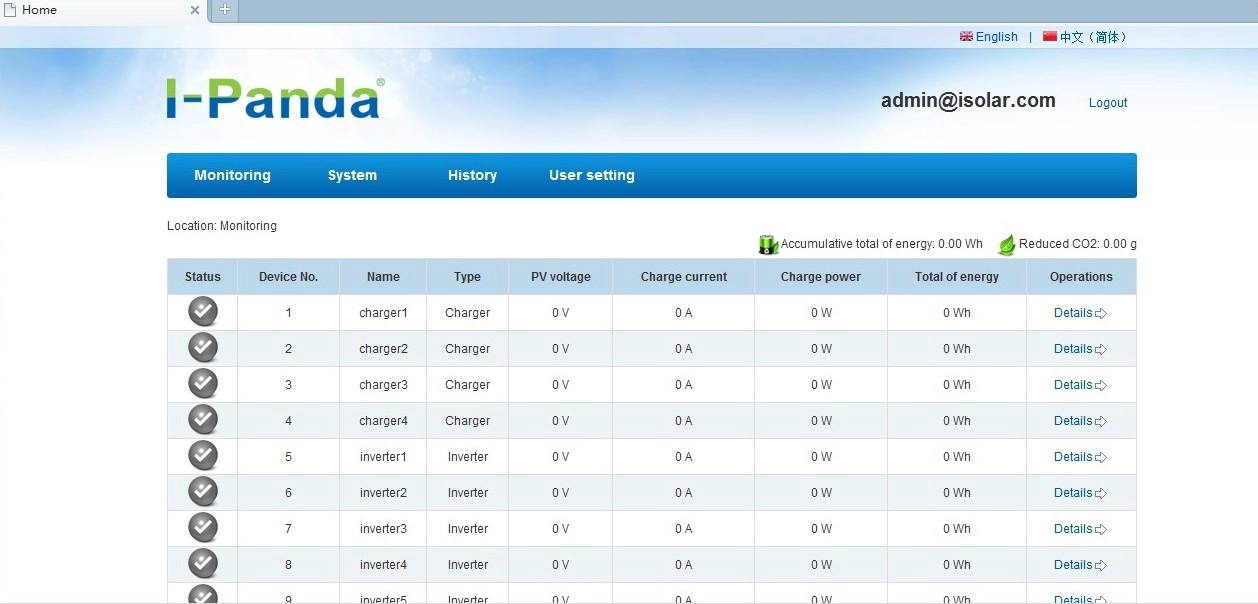1258x604 pixels.
Task: Click Accumulative total of energy value
Action: [x=881, y=244]
